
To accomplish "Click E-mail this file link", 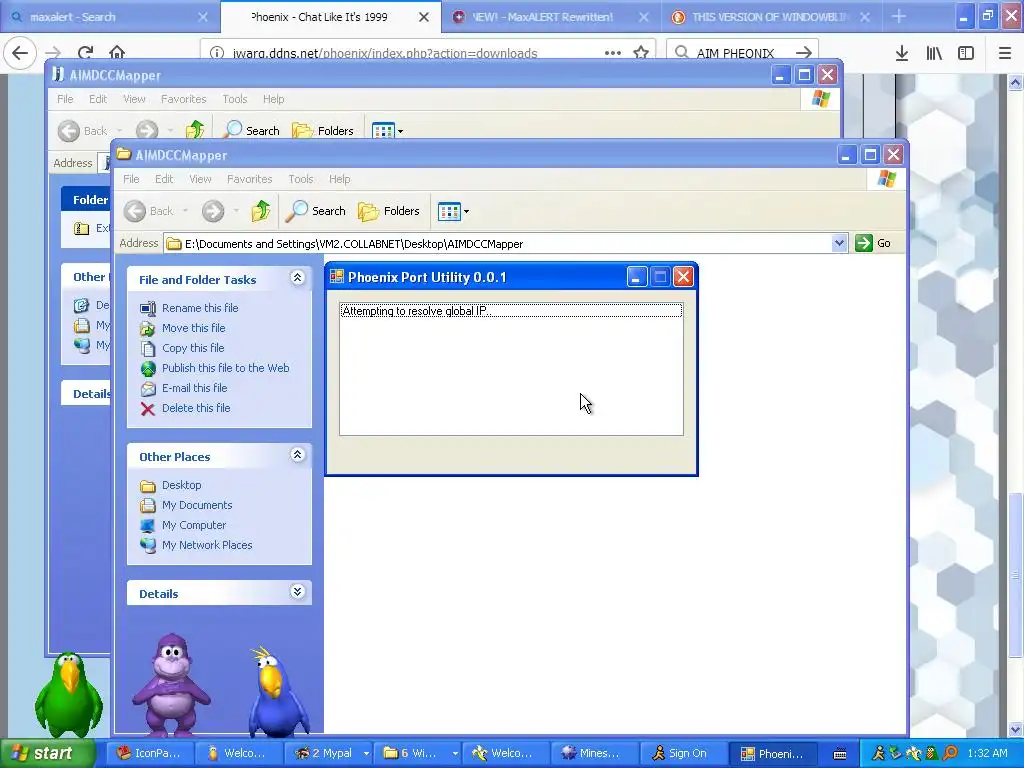I will point(195,388).
